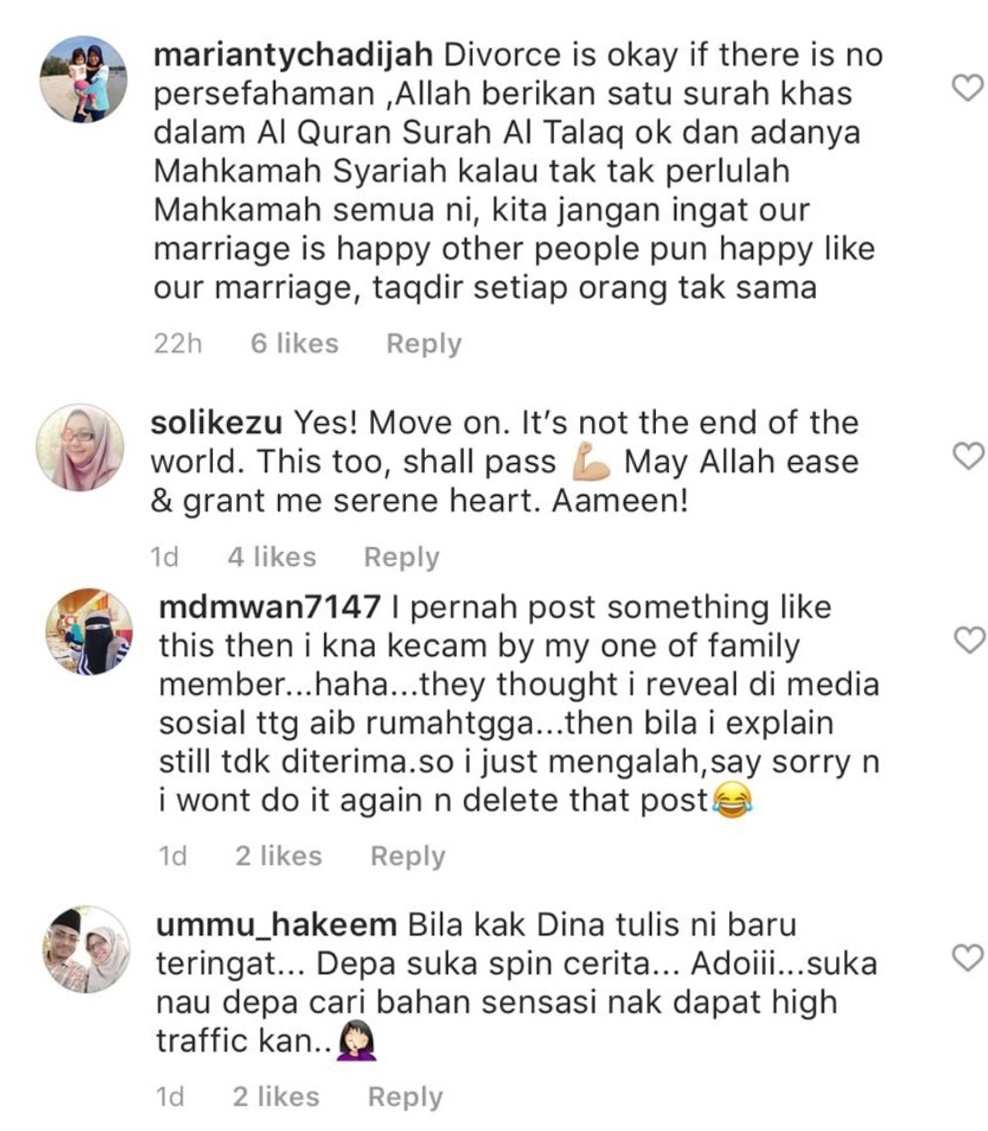The height and width of the screenshot is (1131, 988).
Task: View the 6 likes list
Action: point(294,344)
